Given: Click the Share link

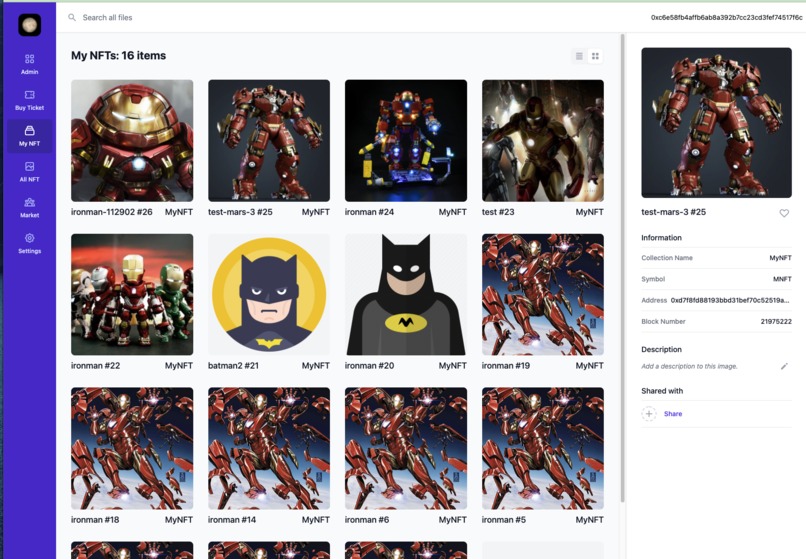Looking at the screenshot, I should coord(673,413).
